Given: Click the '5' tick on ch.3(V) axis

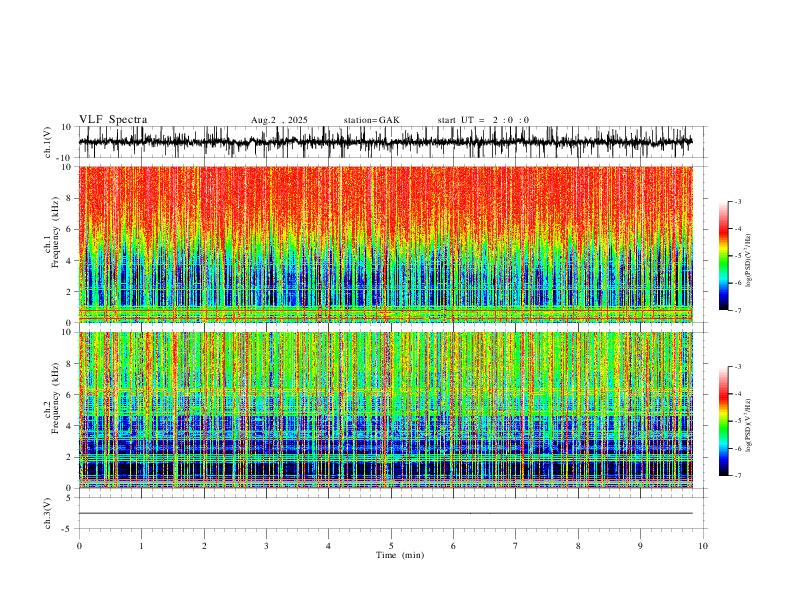Looking at the screenshot, I should (x=70, y=498).
